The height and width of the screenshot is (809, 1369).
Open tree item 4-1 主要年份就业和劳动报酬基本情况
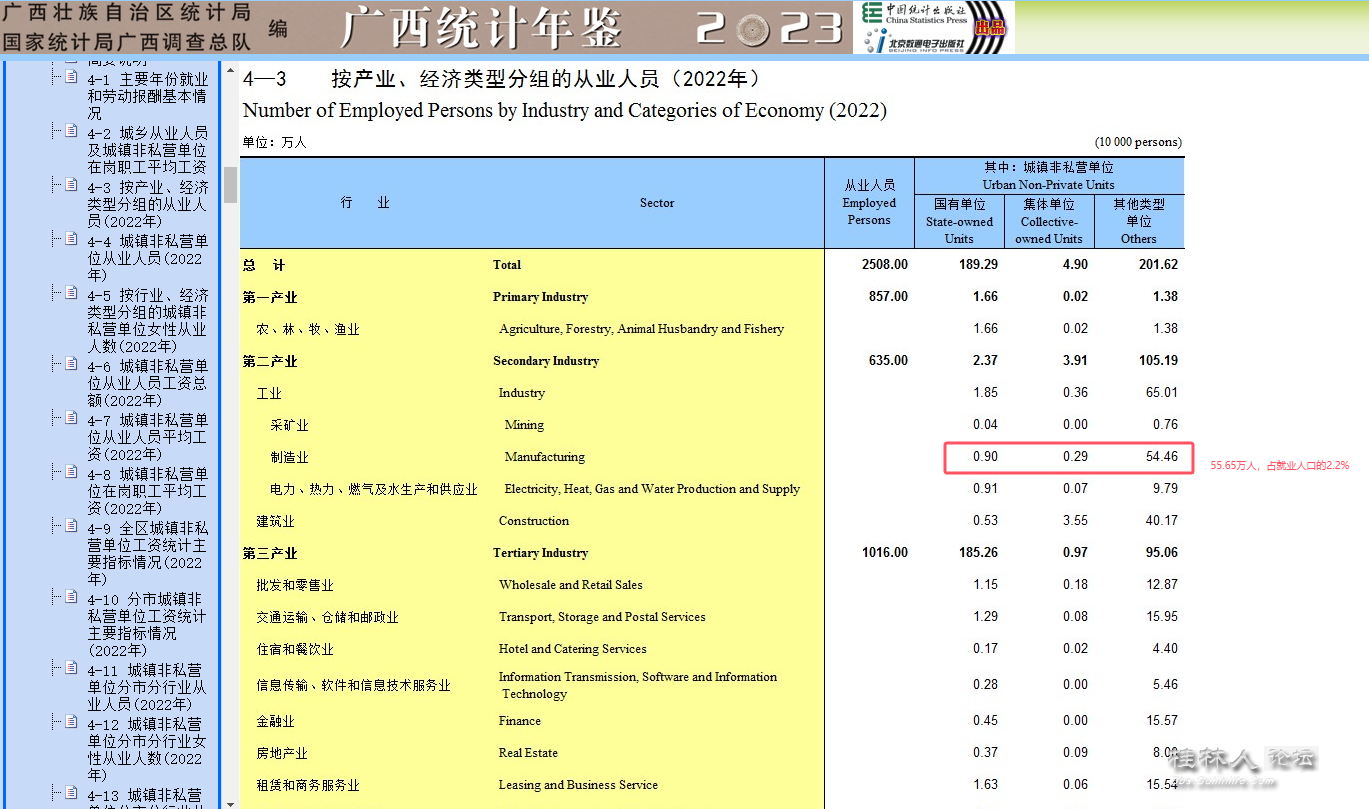(x=147, y=96)
